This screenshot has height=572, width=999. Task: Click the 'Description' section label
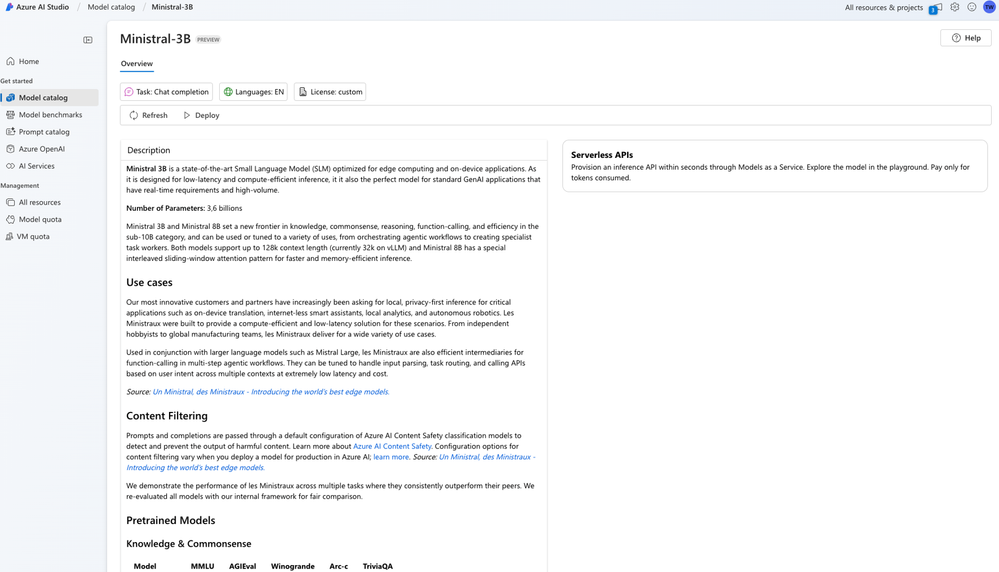click(148, 150)
